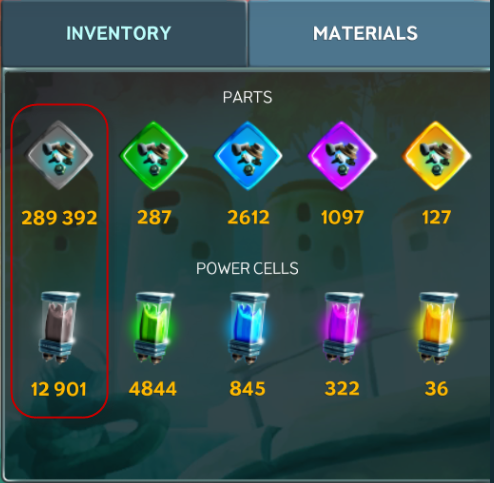494x483 pixels.
Task: Select the purple epic parts icon
Action: 342,155
